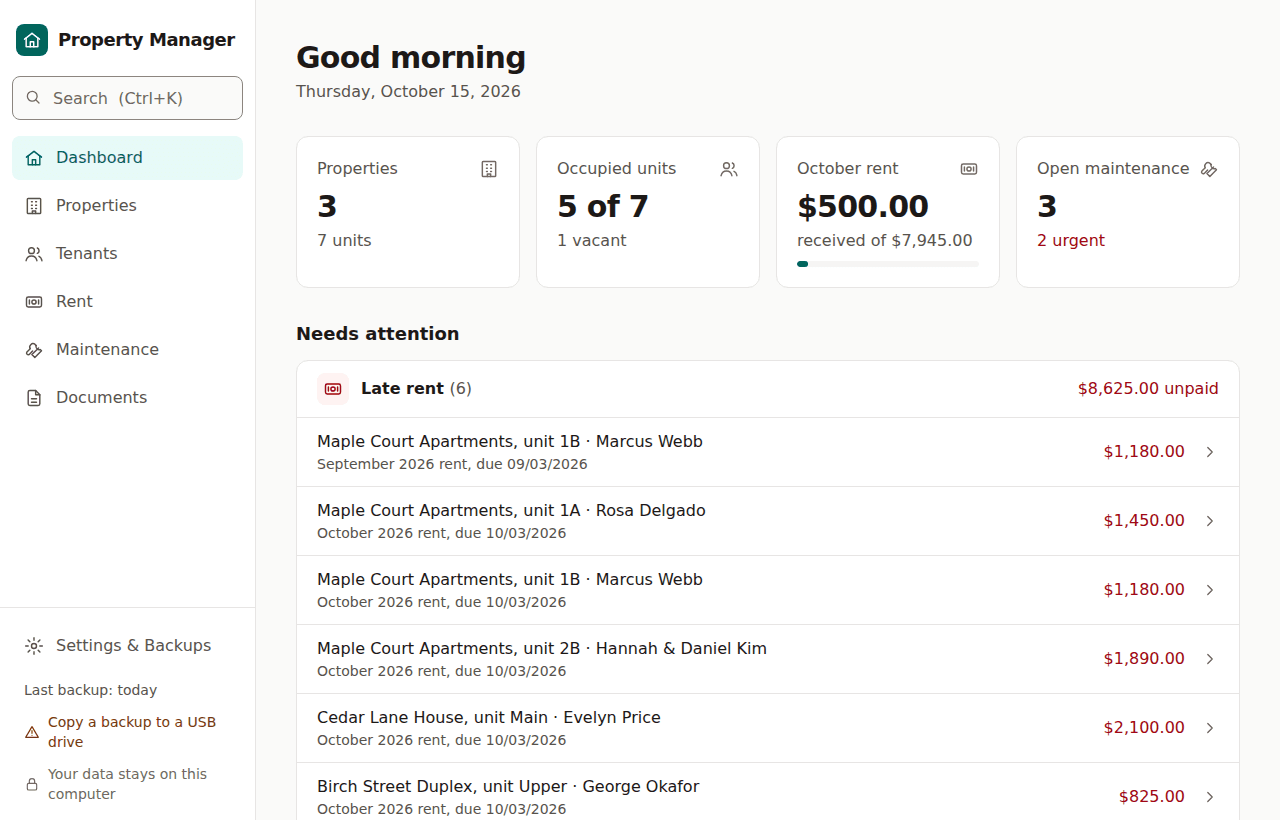Click the lock icon beside the data privacy note
Image resolution: width=1280 pixels, height=820 pixels.
(32, 784)
